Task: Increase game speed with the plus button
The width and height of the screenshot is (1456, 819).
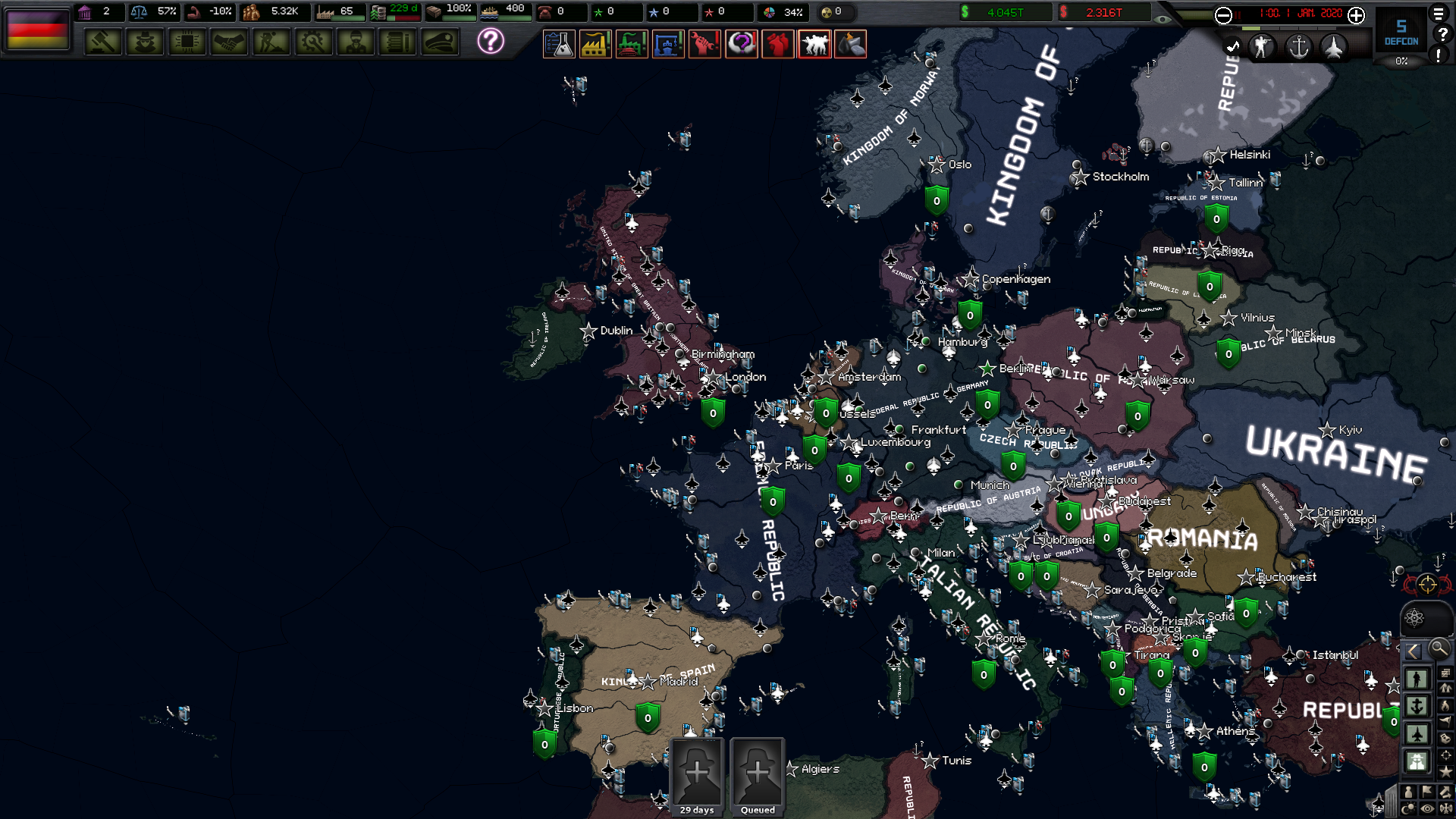Action: 1356,15
